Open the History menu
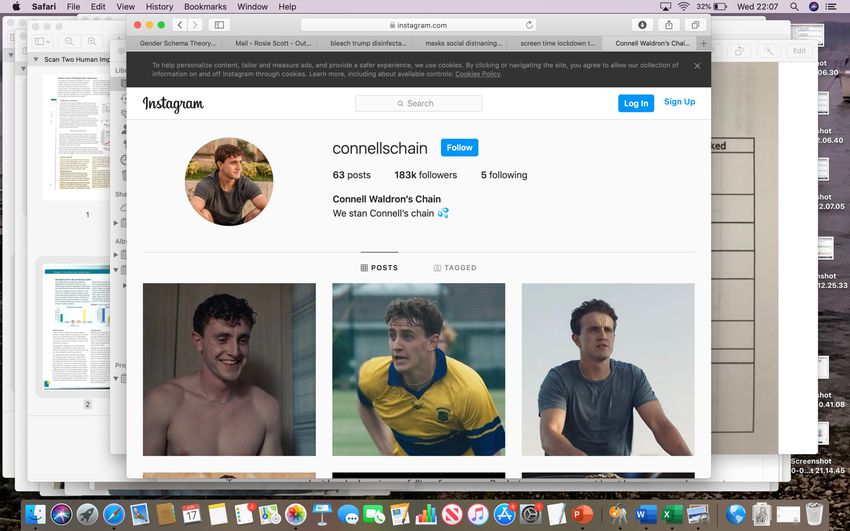 159,7
